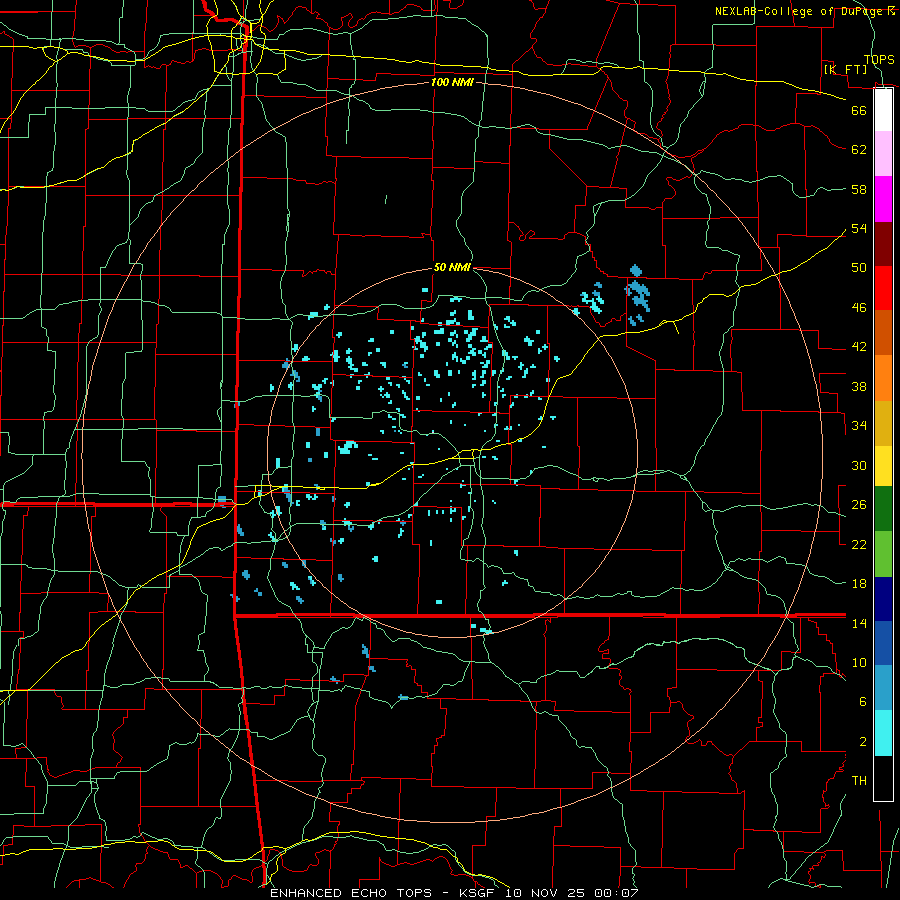Click the '30' legend value
Image resolution: width=900 pixels, height=900 pixels.
tap(859, 465)
